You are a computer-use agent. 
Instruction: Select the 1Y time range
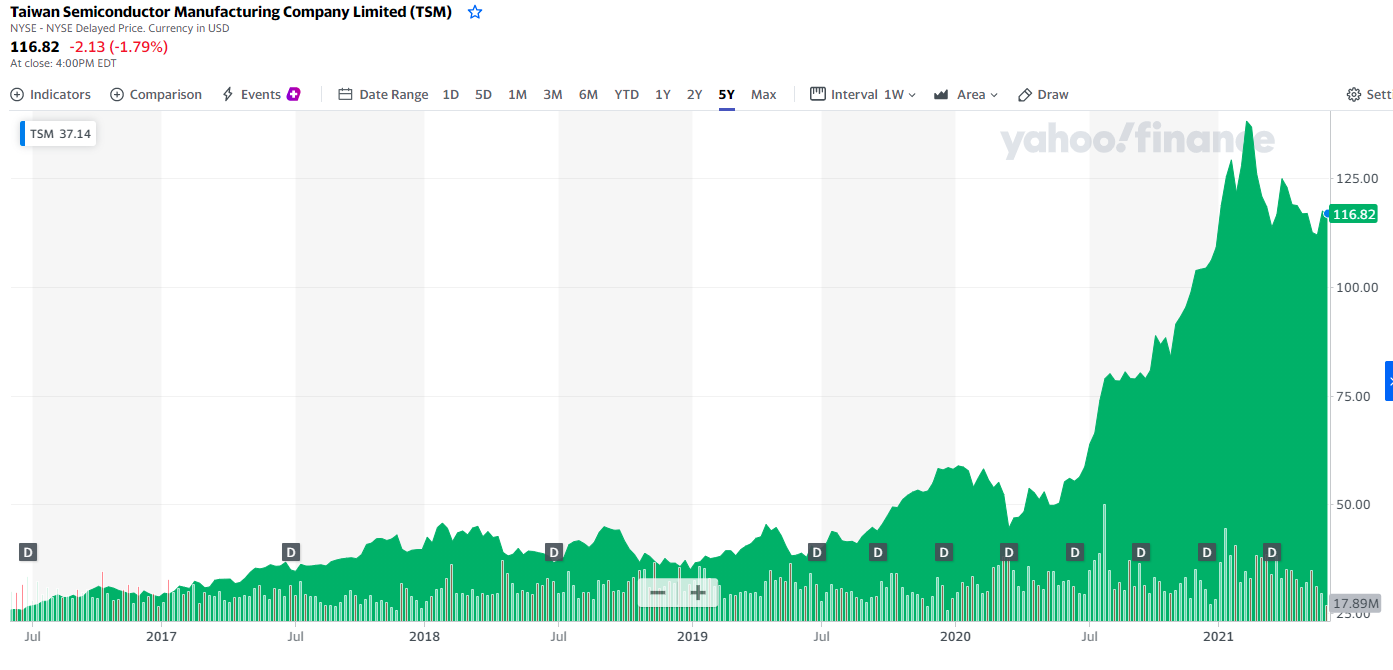tap(663, 94)
